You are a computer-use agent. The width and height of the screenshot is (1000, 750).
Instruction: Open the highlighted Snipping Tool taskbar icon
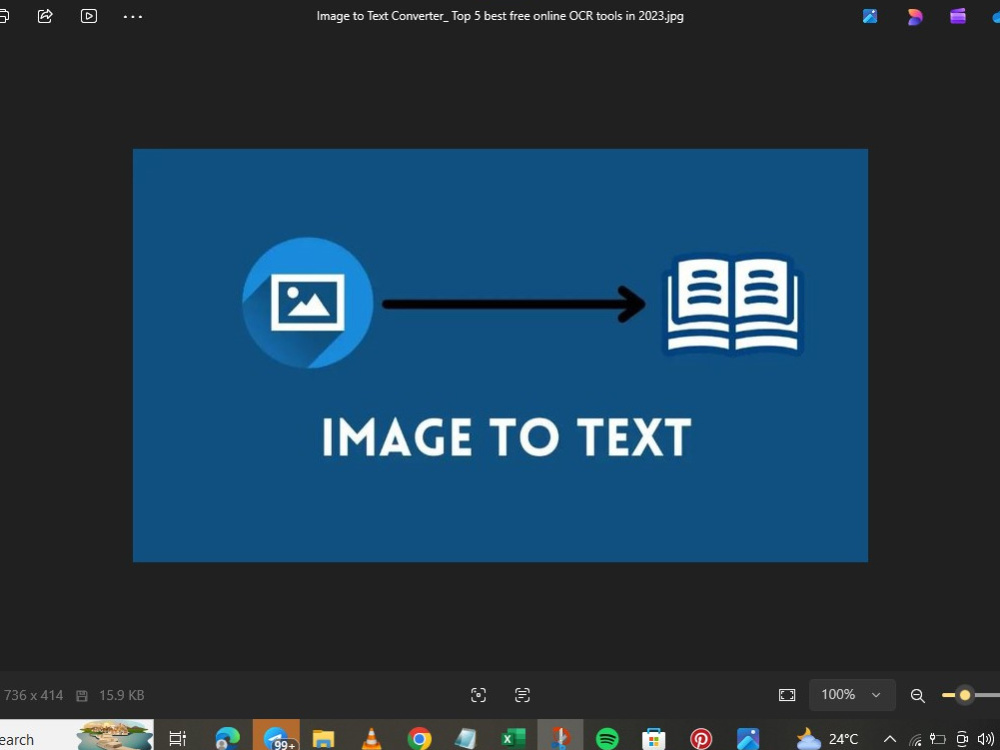560,737
